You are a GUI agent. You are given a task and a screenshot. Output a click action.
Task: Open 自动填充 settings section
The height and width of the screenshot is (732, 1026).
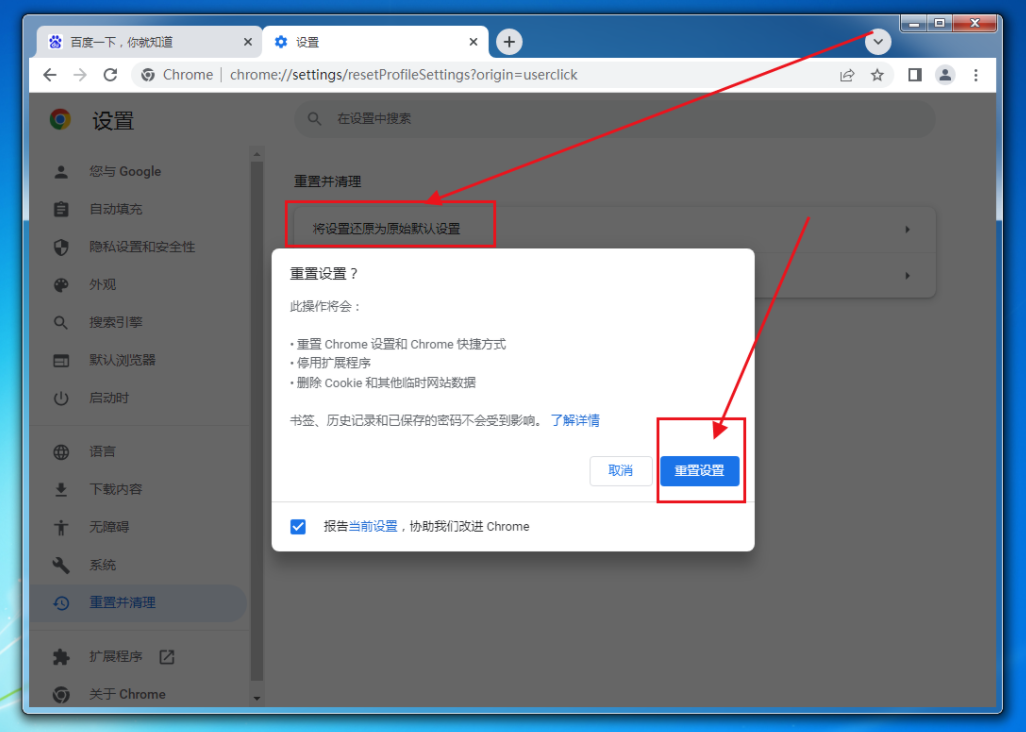139,209
